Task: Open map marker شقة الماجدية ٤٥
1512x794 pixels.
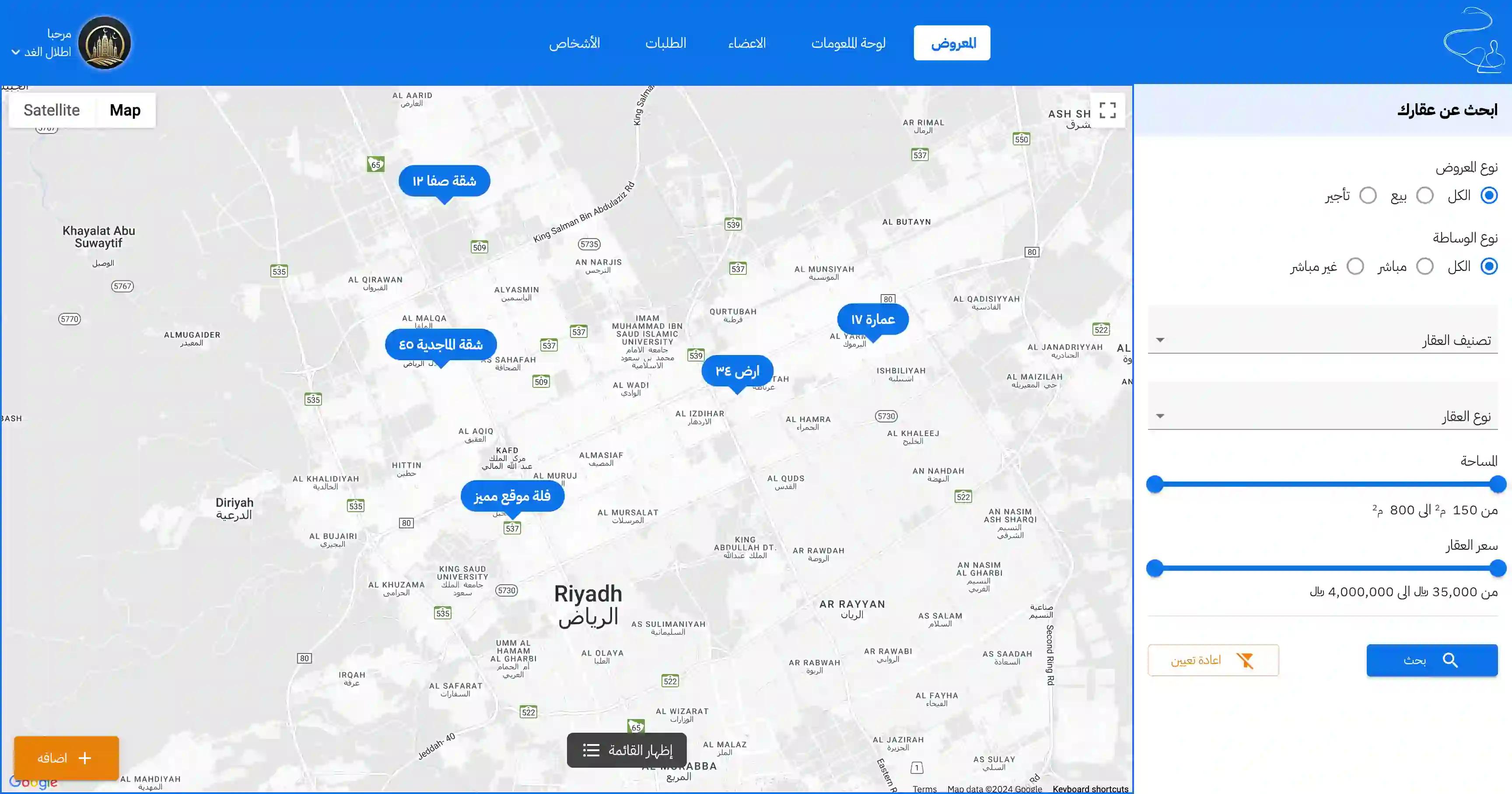Action: pos(441,345)
